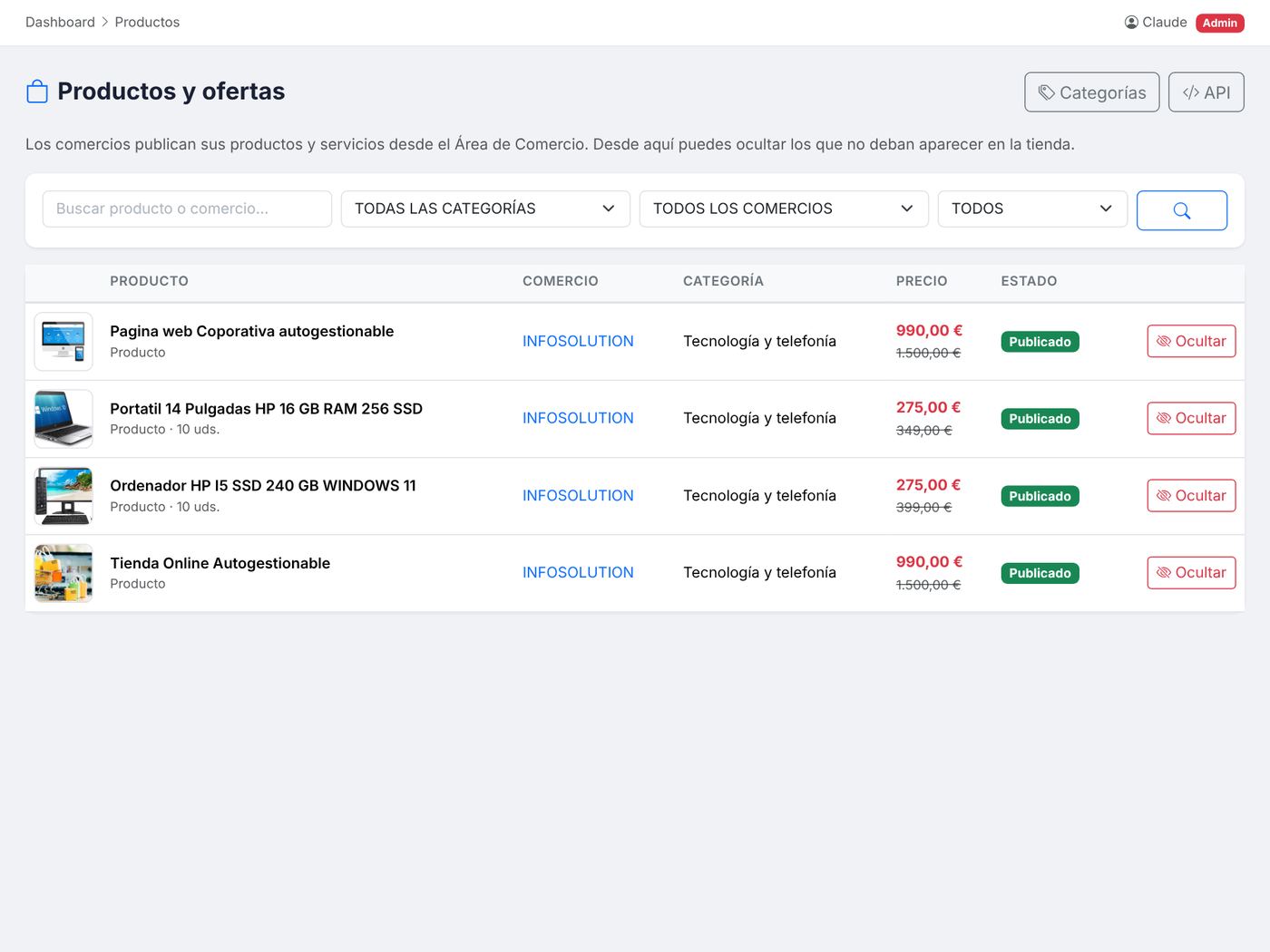Image resolution: width=1270 pixels, height=952 pixels.
Task: Open Categorías with the tag icon button
Action: (1091, 92)
